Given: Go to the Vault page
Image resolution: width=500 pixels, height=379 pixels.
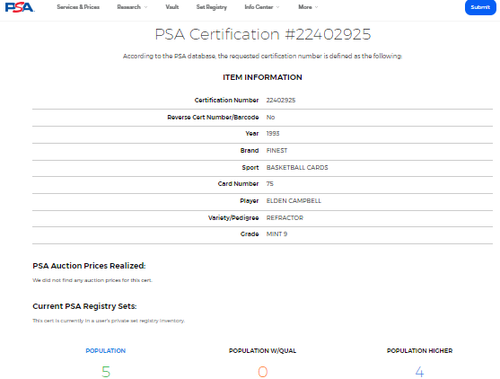Looking at the screenshot, I should tap(172, 7).
